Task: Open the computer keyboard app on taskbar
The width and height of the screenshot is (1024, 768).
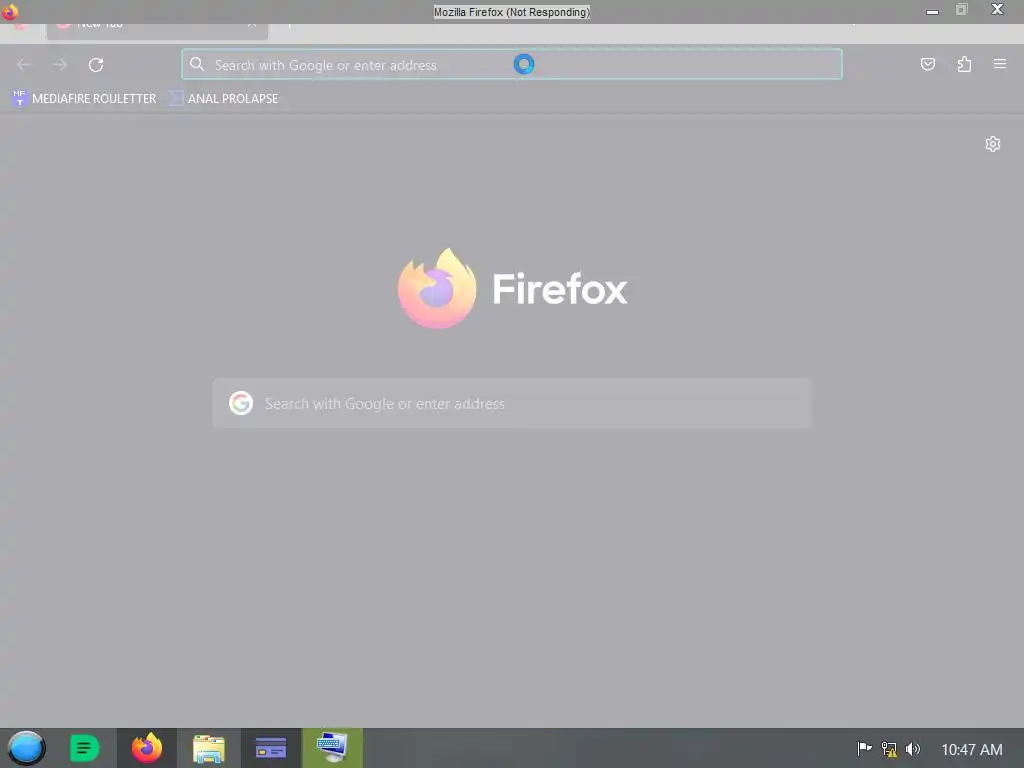Action: point(332,748)
